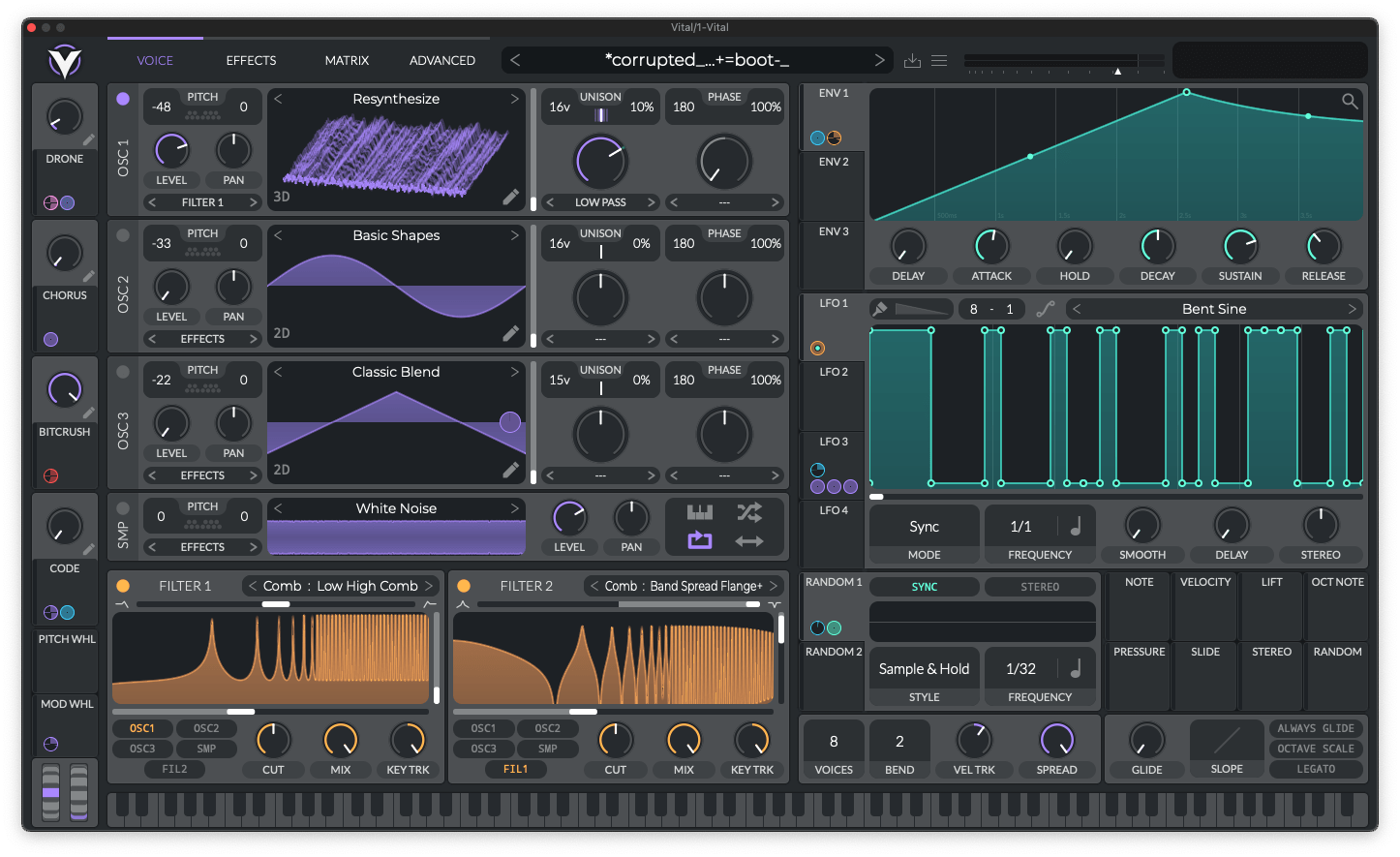The height and width of the screenshot is (857, 1400).
Task: Switch to the VOICE tab
Action: [x=155, y=60]
